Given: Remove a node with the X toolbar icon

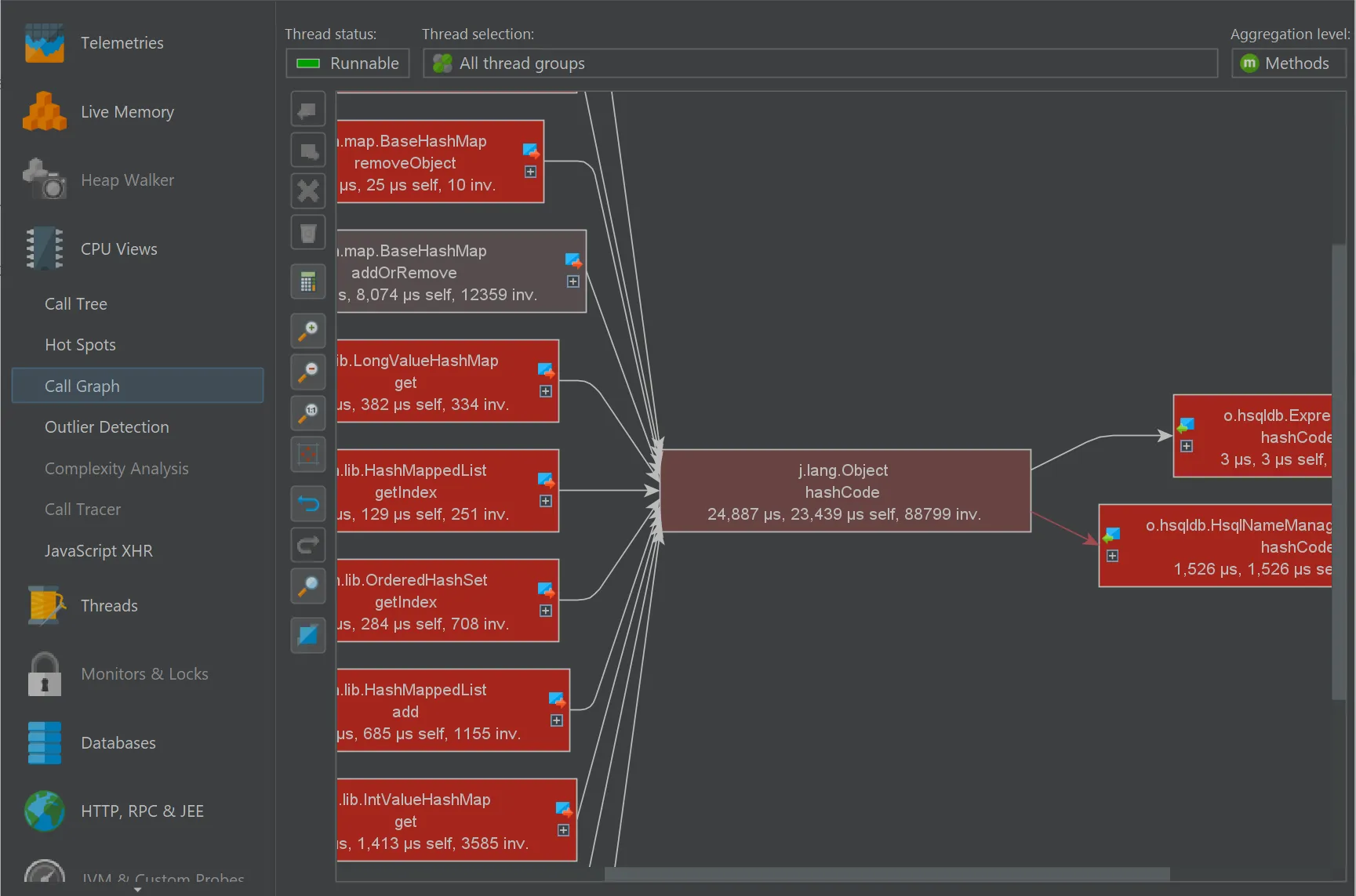Looking at the screenshot, I should pyautogui.click(x=307, y=190).
